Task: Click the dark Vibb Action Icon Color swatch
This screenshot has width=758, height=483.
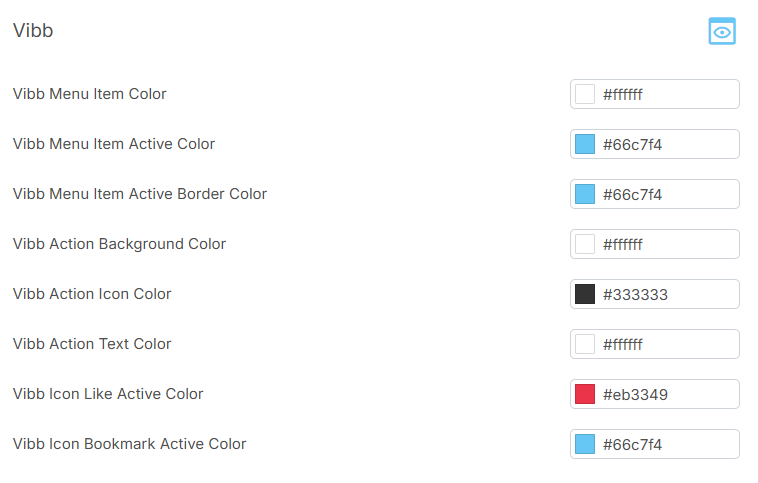Action: [585, 294]
